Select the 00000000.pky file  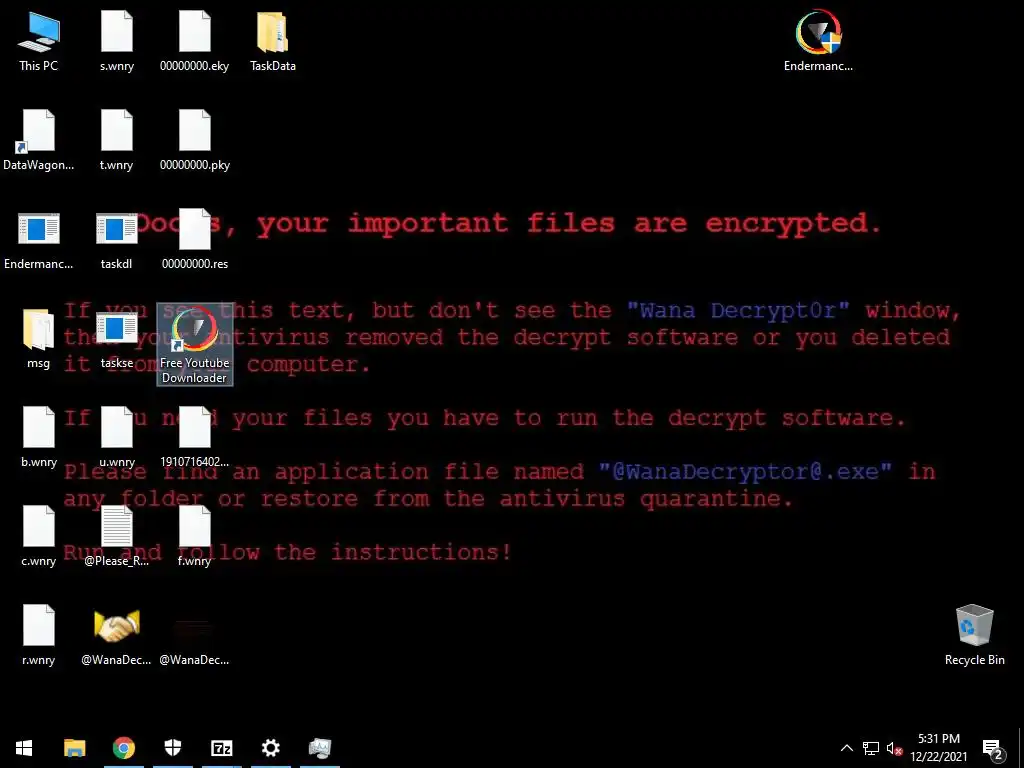[195, 140]
